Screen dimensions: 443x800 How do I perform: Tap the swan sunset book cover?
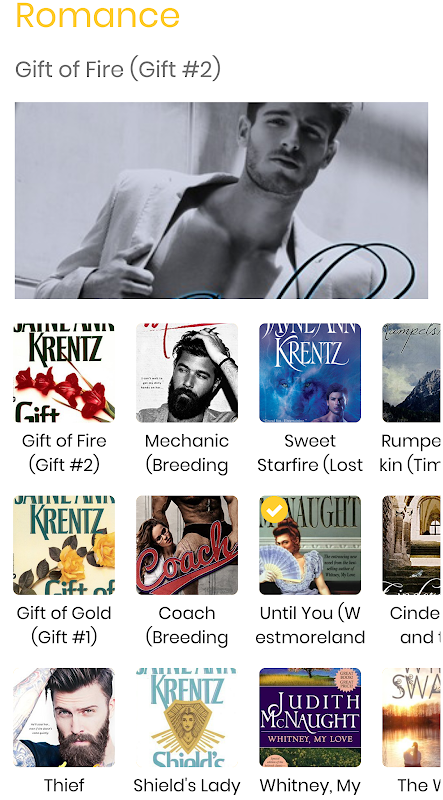point(412,717)
